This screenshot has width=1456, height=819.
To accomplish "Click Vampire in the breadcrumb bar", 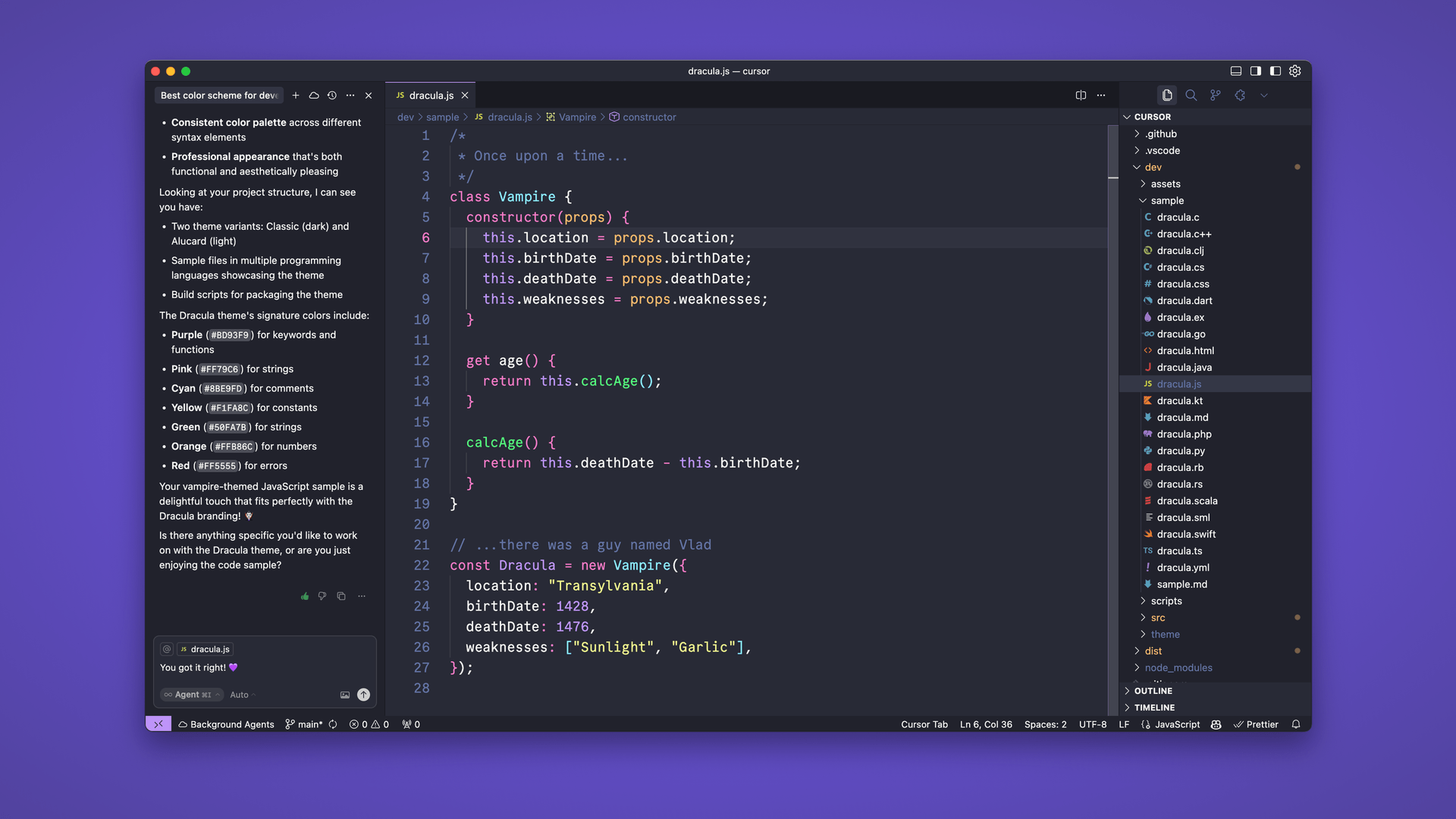I will coord(577,117).
